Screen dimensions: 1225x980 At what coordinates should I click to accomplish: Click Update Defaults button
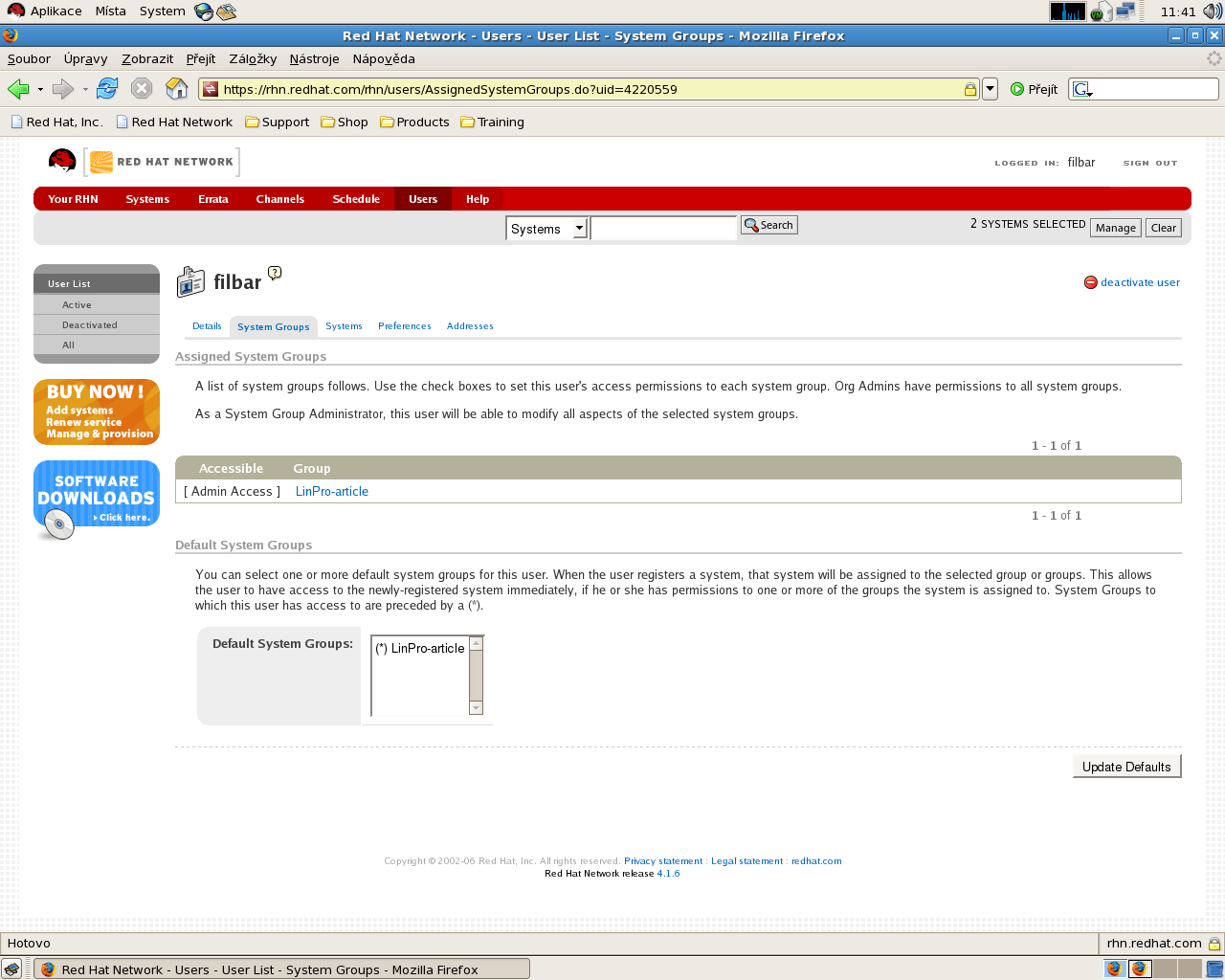1126,767
